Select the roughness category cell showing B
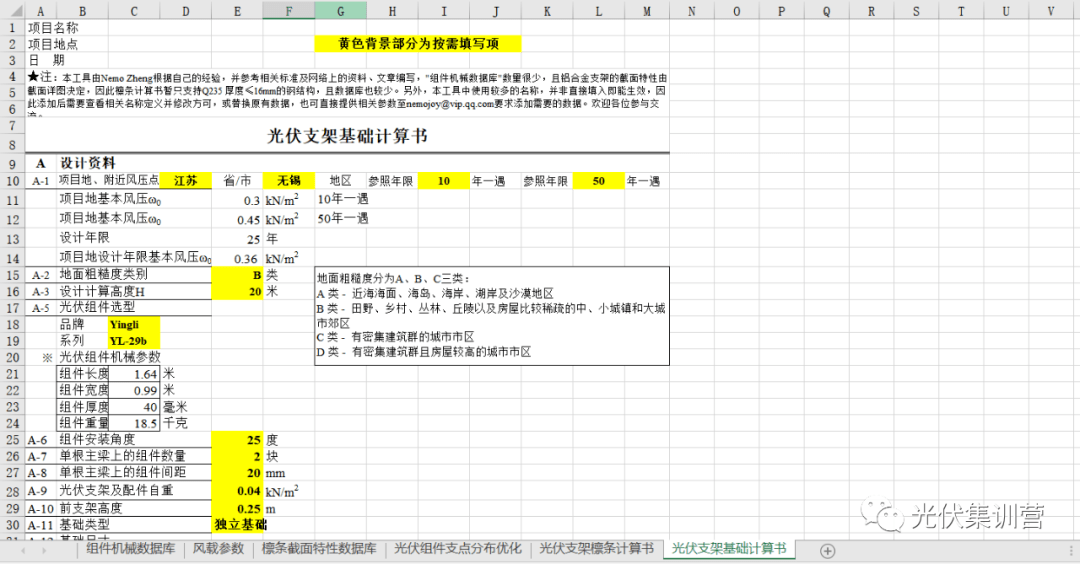This screenshot has height=564, width=1080. [x=237, y=275]
